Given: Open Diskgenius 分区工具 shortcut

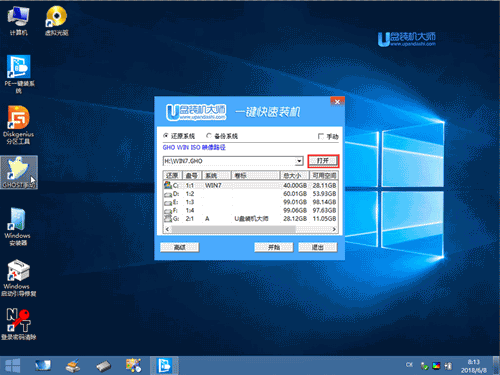Looking at the screenshot, I should point(18,125).
